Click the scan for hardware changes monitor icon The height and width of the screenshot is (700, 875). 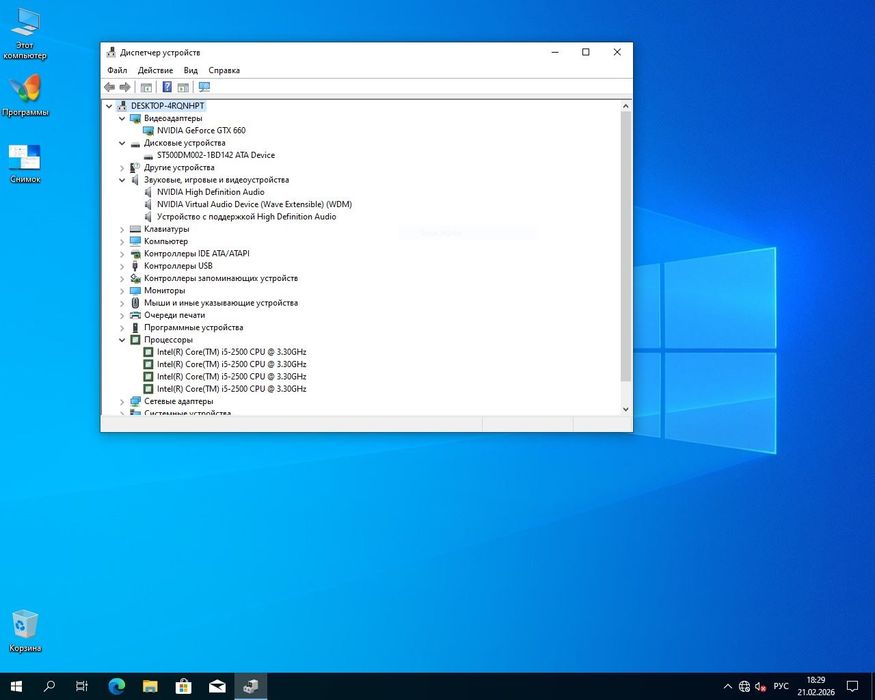tap(204, 87)
